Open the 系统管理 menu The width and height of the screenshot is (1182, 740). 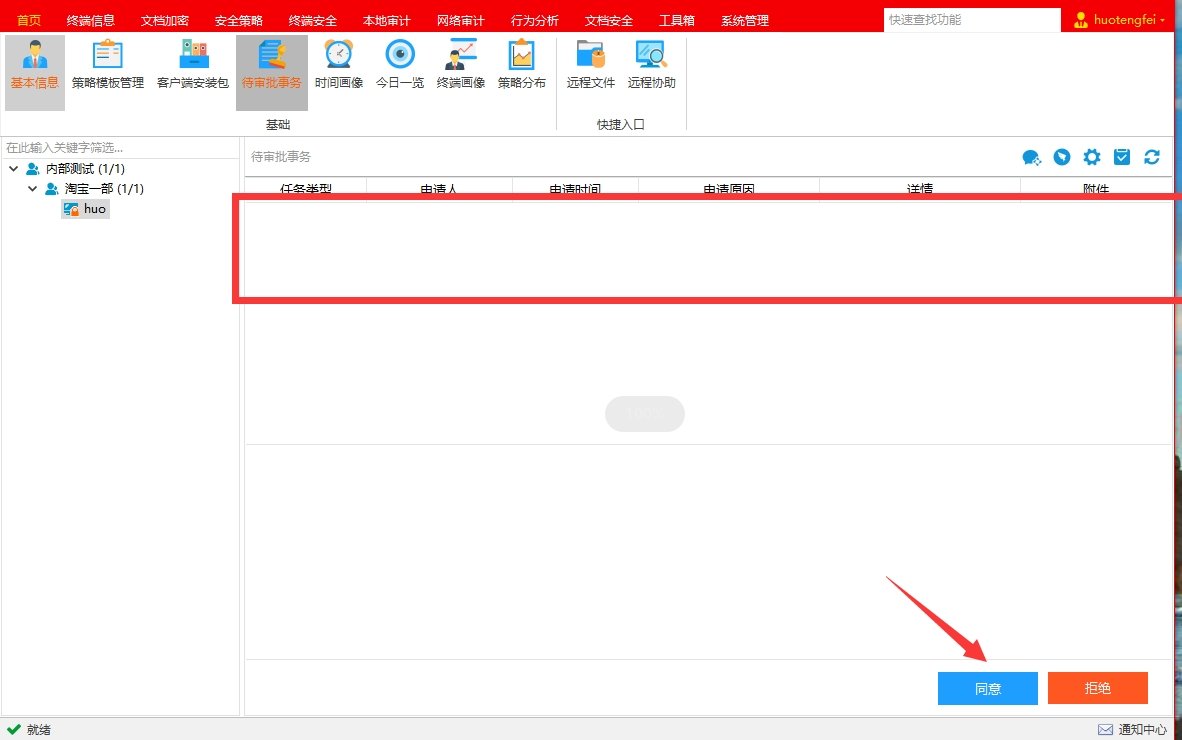coord(744,18)
